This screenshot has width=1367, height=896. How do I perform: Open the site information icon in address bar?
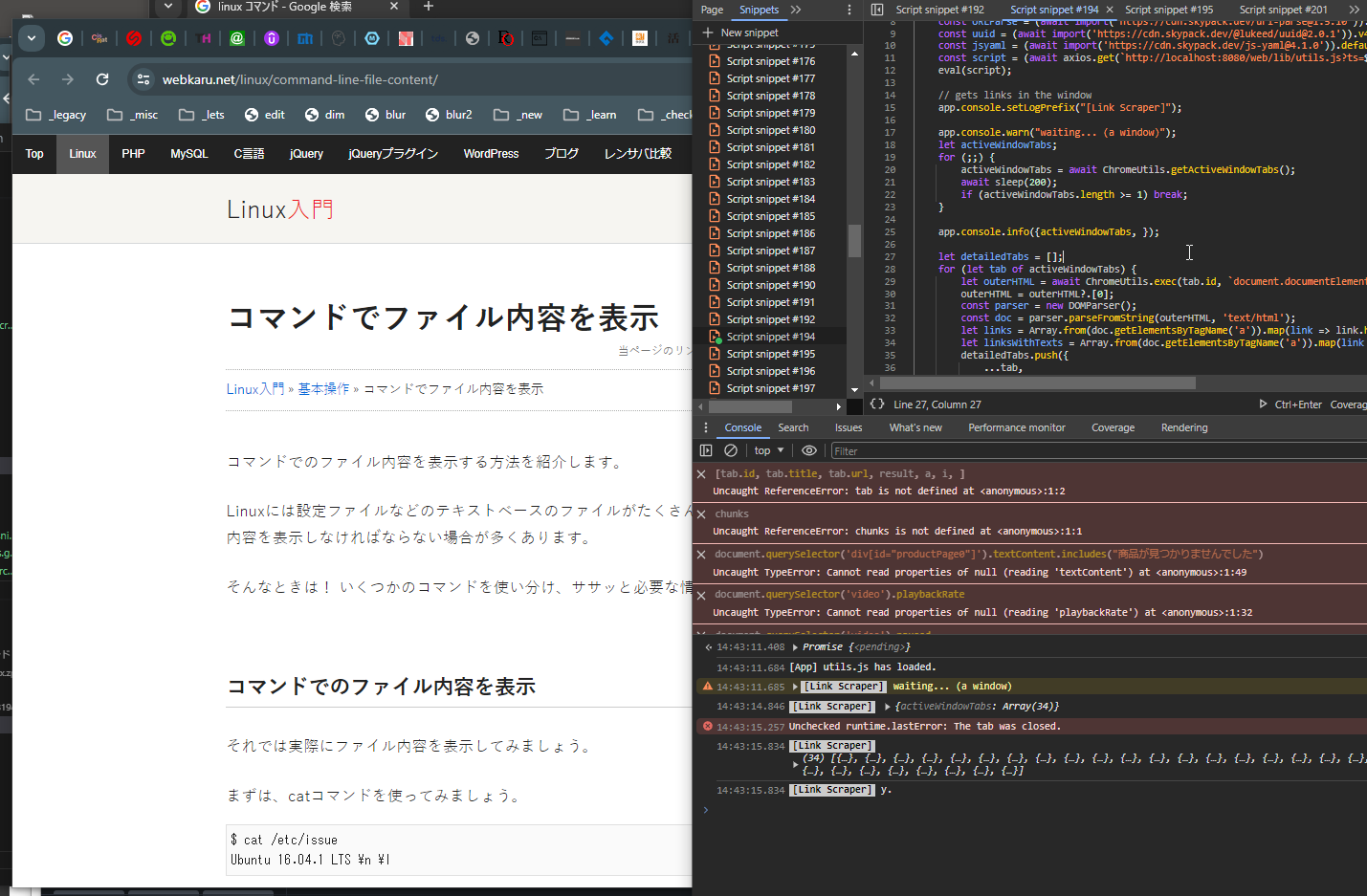coord(143,79)
